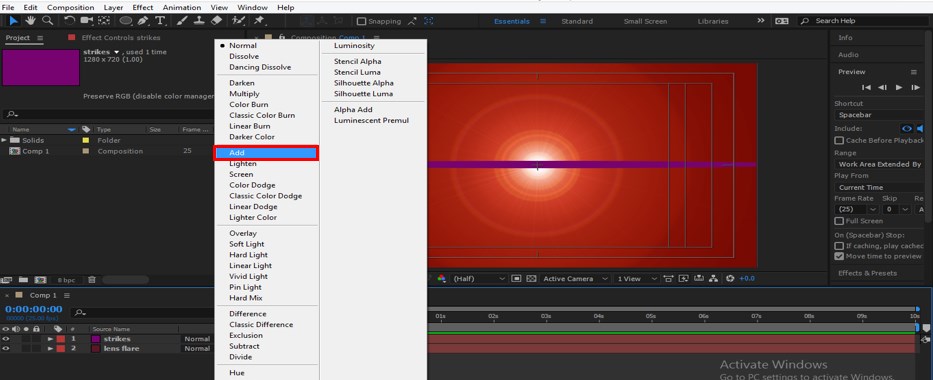This screenshot has height=380, width=933.
Task: Choose Screen blending mode
Action: coord(241,174)
